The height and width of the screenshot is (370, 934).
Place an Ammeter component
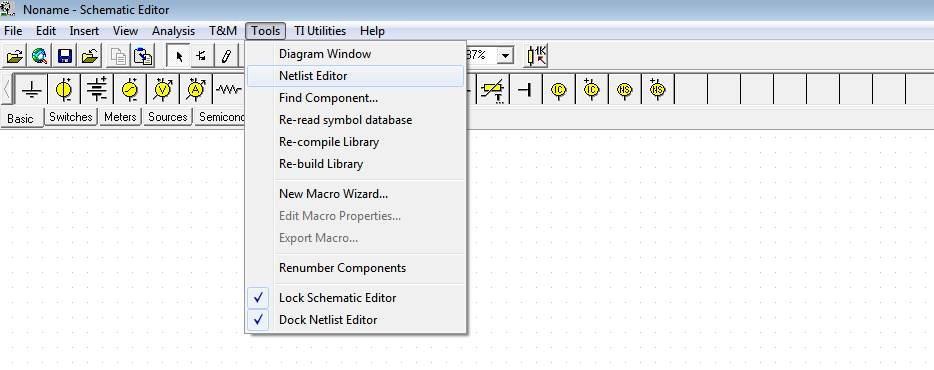click(195, 89)
